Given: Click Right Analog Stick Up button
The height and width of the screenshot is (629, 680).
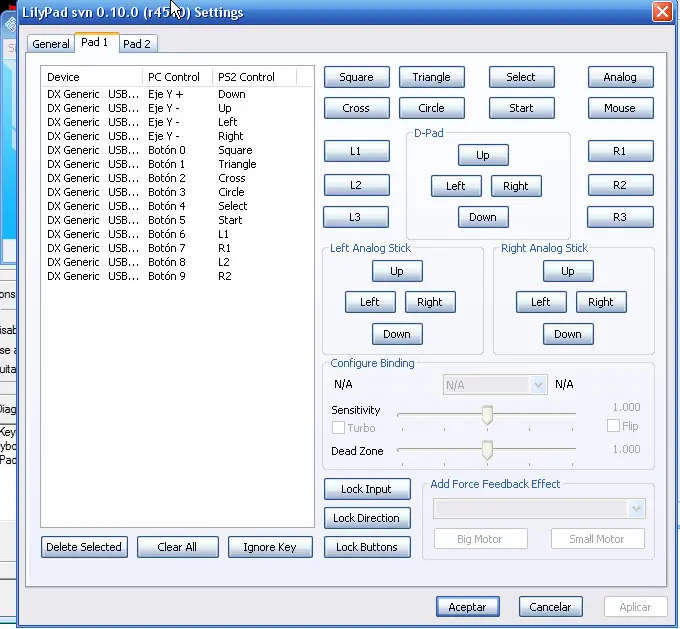Looking at the screenshot, I should [568, 271].
